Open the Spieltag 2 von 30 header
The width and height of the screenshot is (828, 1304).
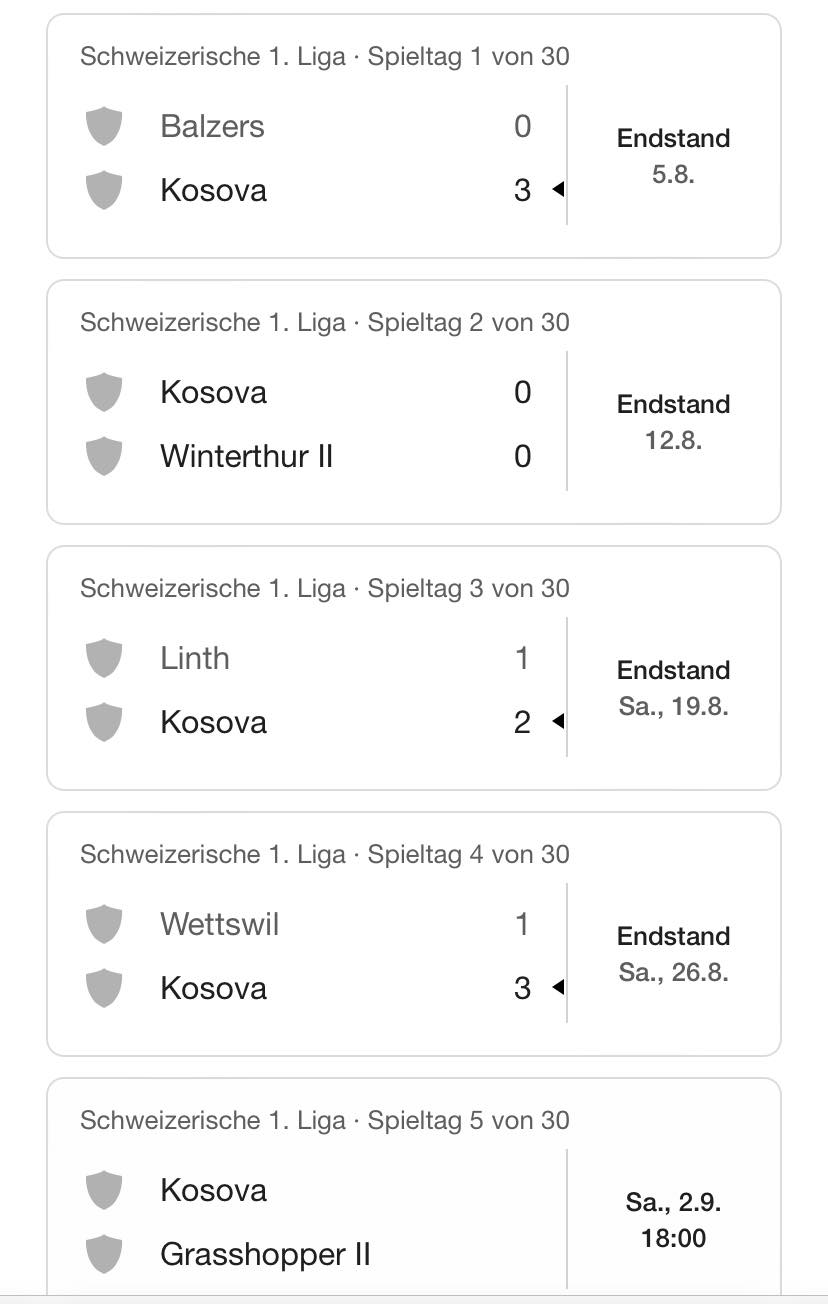324,322
